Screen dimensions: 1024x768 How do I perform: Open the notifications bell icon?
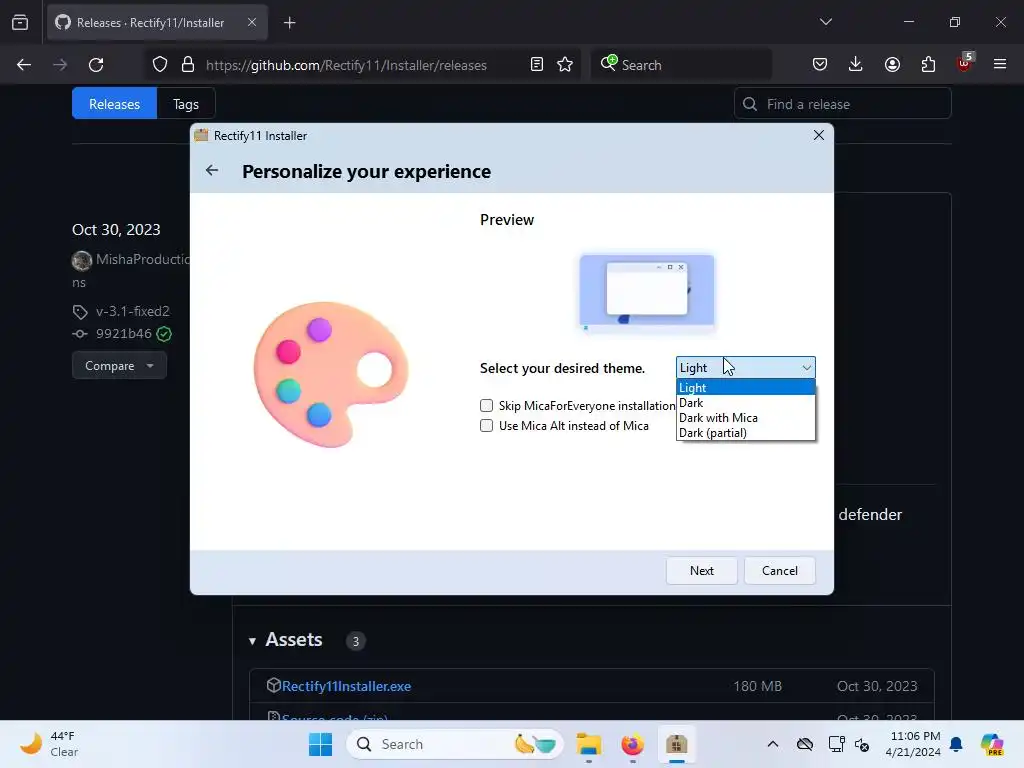[x=956, y=744]
